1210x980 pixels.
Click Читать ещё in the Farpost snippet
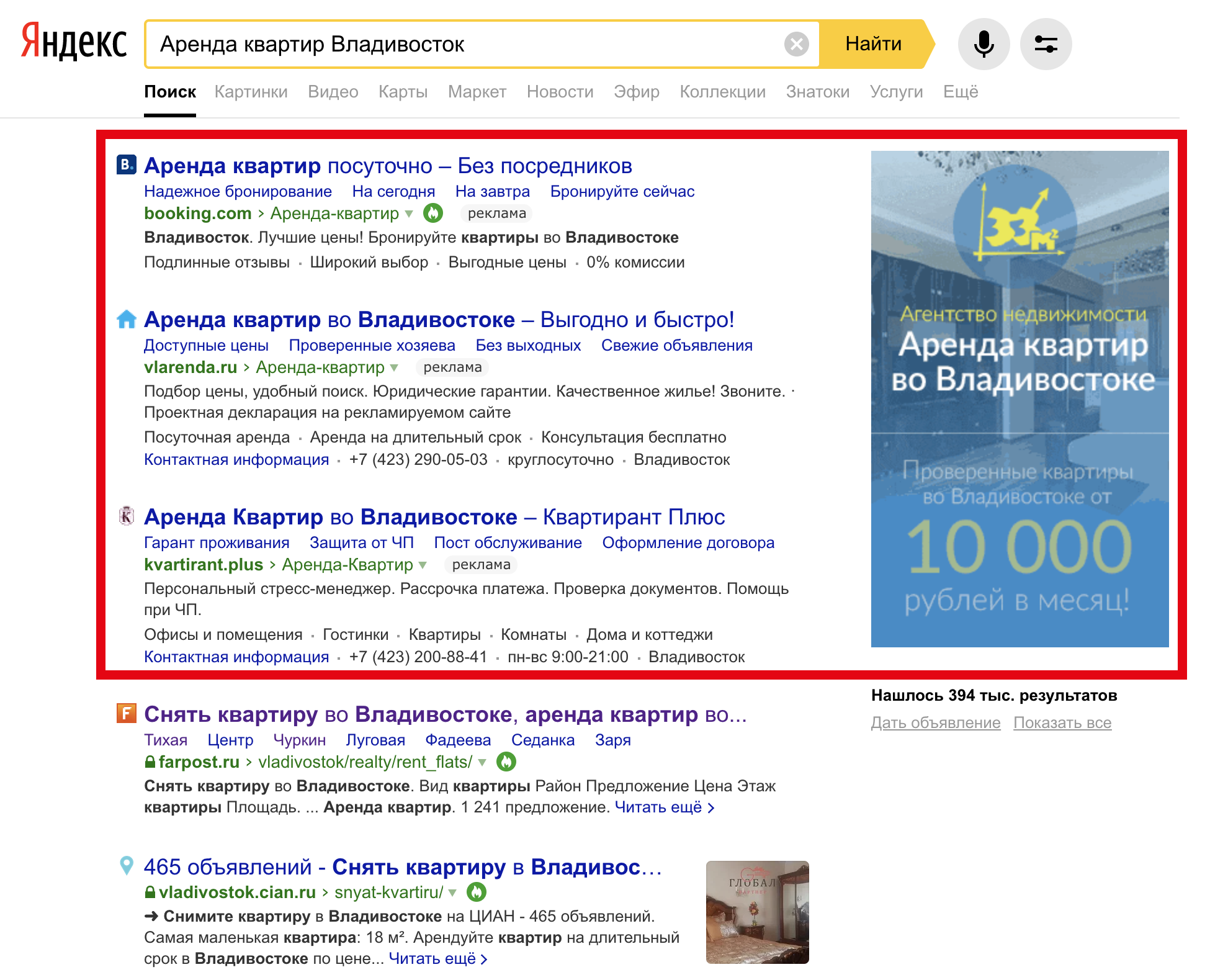(x=665, y=807)
